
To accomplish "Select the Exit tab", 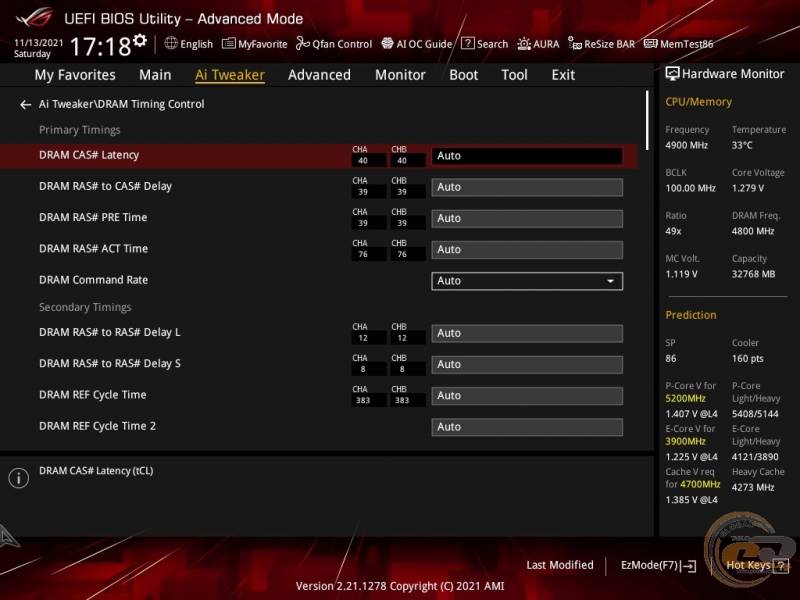I will (x=563, y=75).
